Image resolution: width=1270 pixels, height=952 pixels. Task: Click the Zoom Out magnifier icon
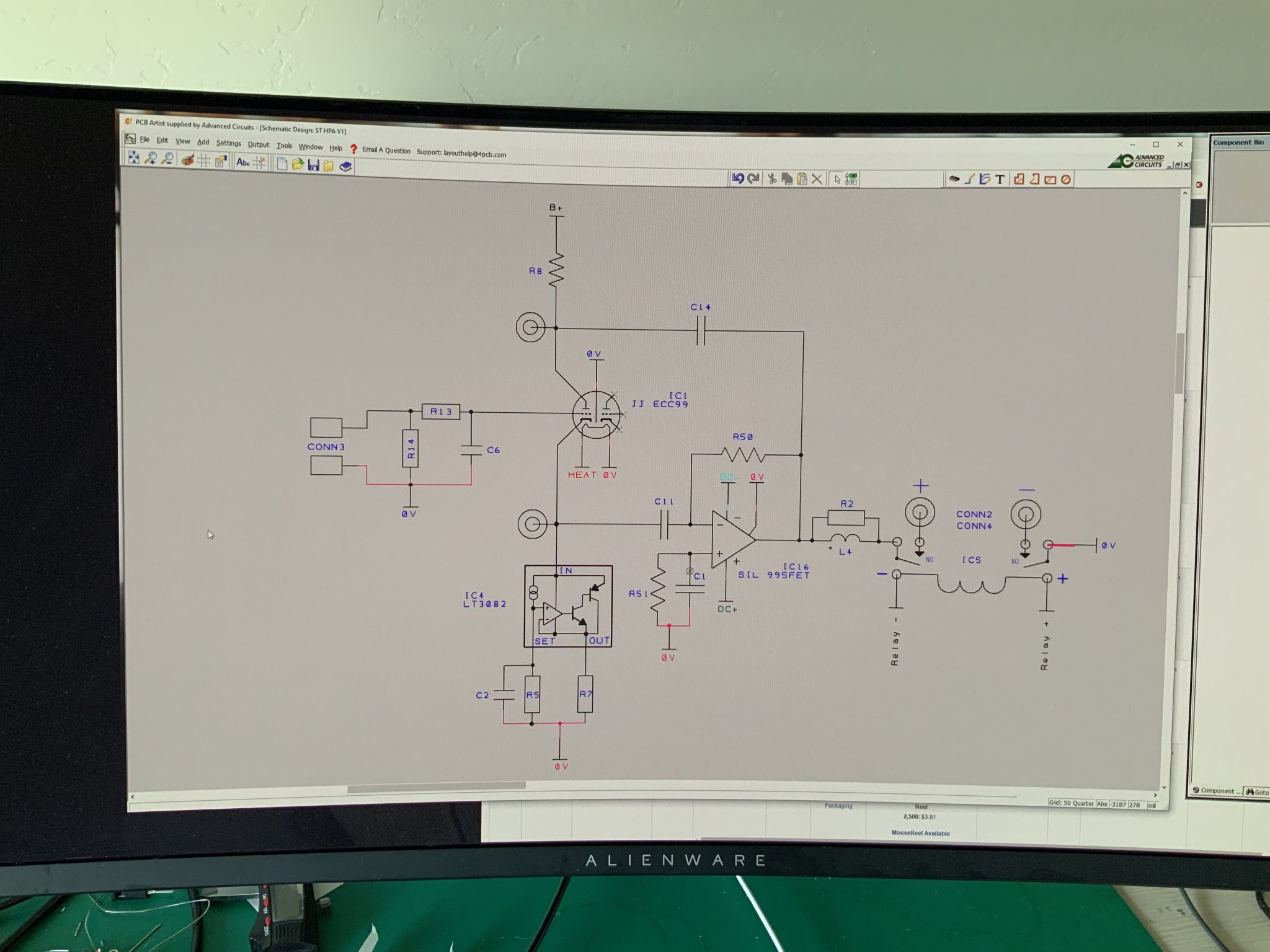pos(167,159)
